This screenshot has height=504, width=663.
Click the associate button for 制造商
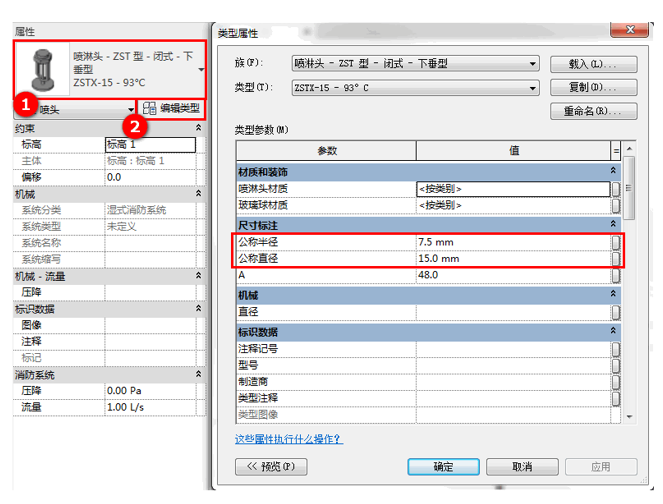point(616,382)
